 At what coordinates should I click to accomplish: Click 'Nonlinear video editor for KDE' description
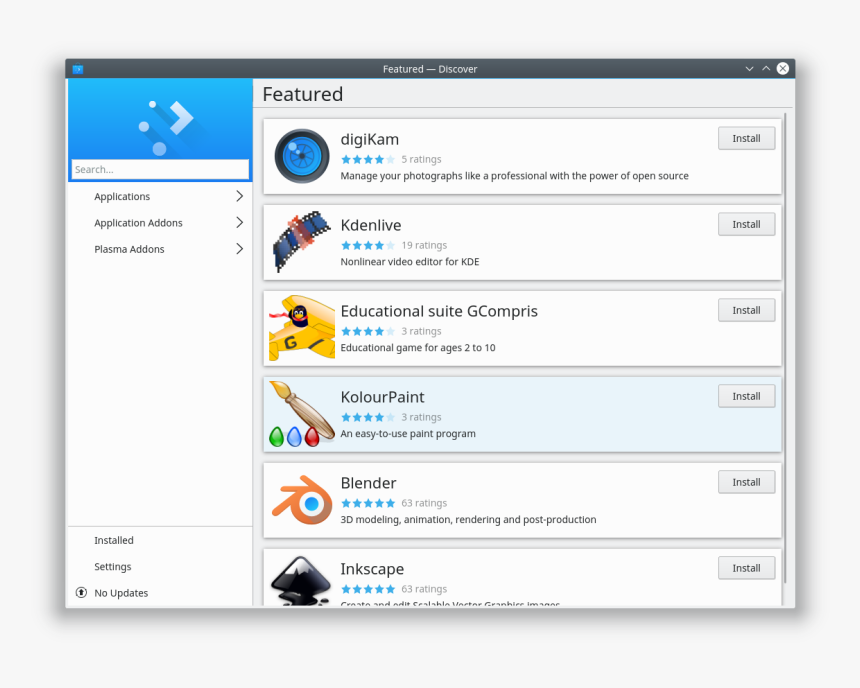pyautogui.click(x=410, y=262)
